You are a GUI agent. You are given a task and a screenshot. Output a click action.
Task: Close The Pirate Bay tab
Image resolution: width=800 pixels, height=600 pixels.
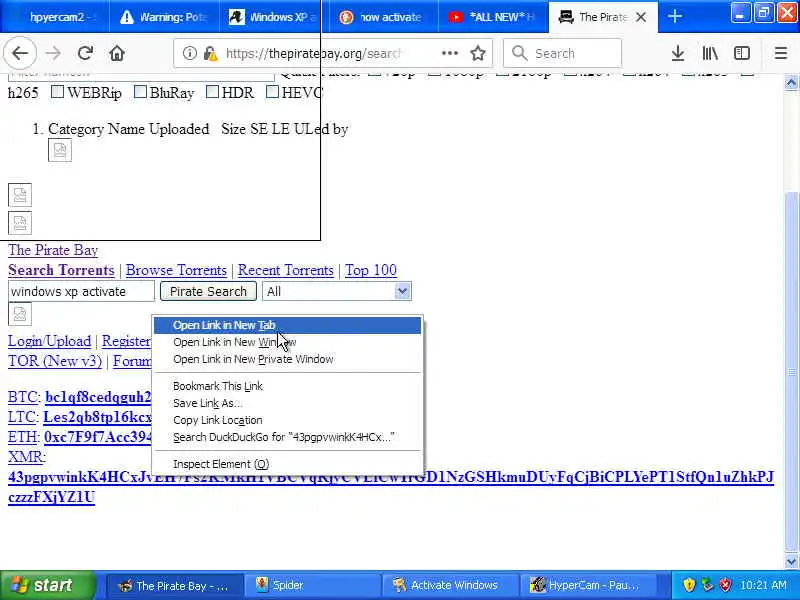[641, 17]
